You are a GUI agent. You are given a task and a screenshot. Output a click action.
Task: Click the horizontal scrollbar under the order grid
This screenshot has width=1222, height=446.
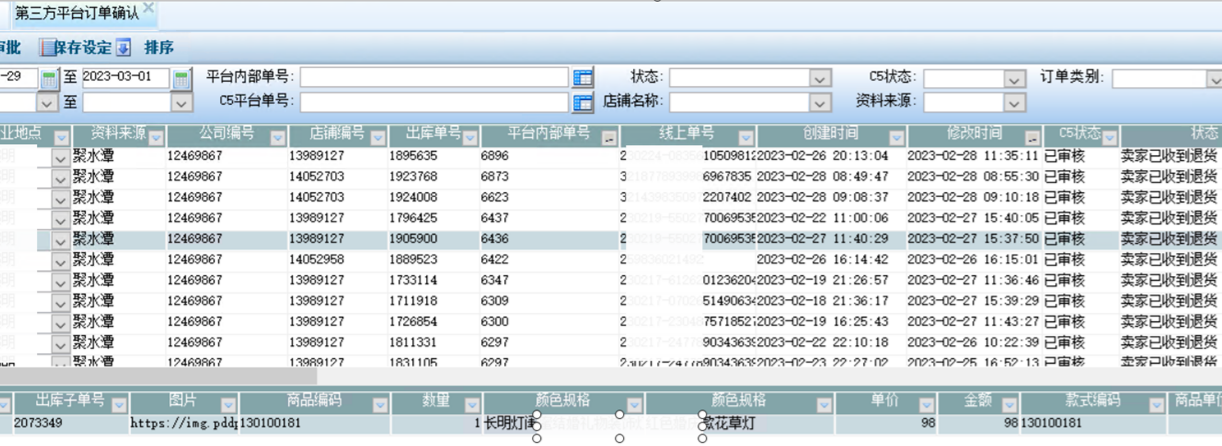(160, 376)
